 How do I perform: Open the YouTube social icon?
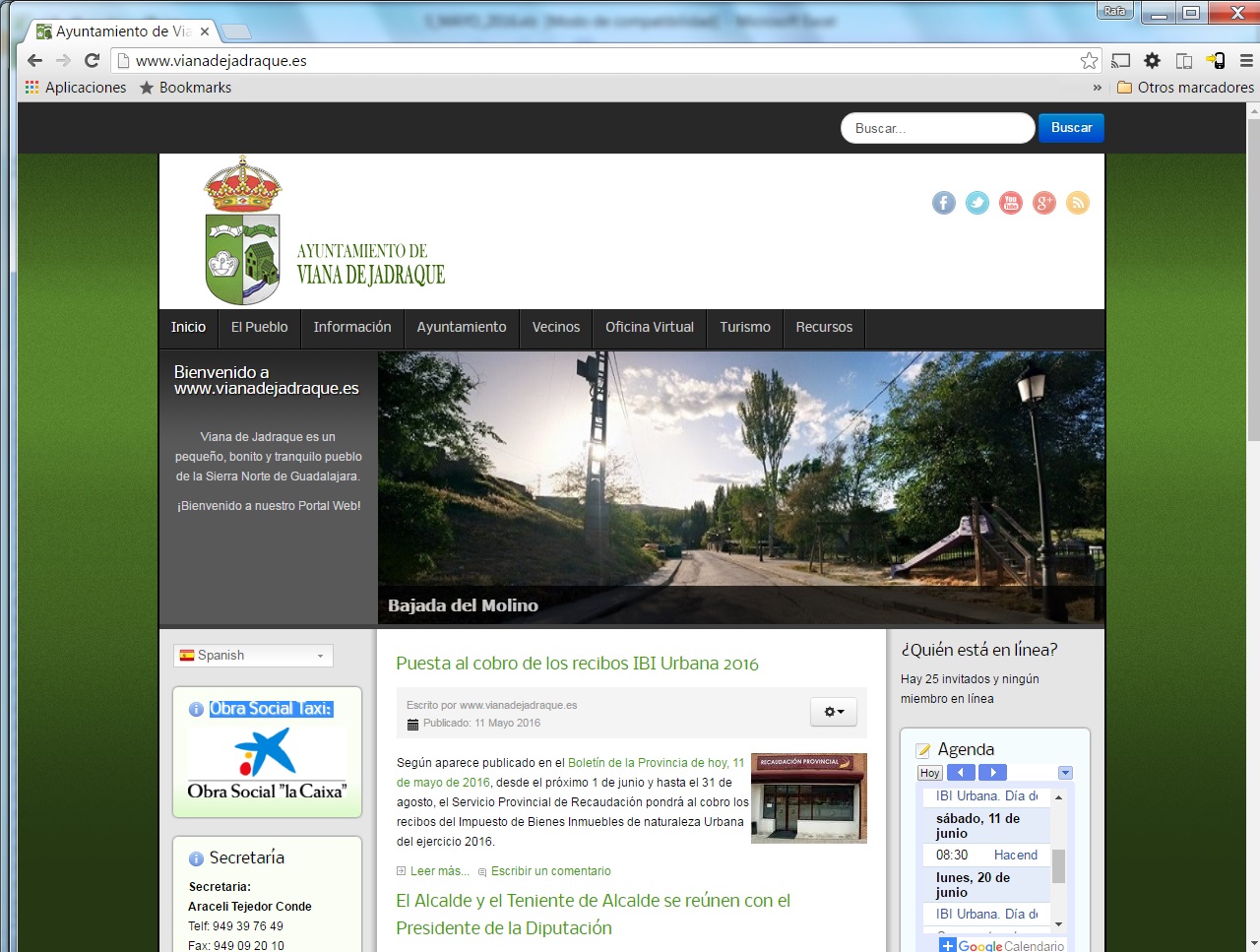click(x=1011, y=203)
